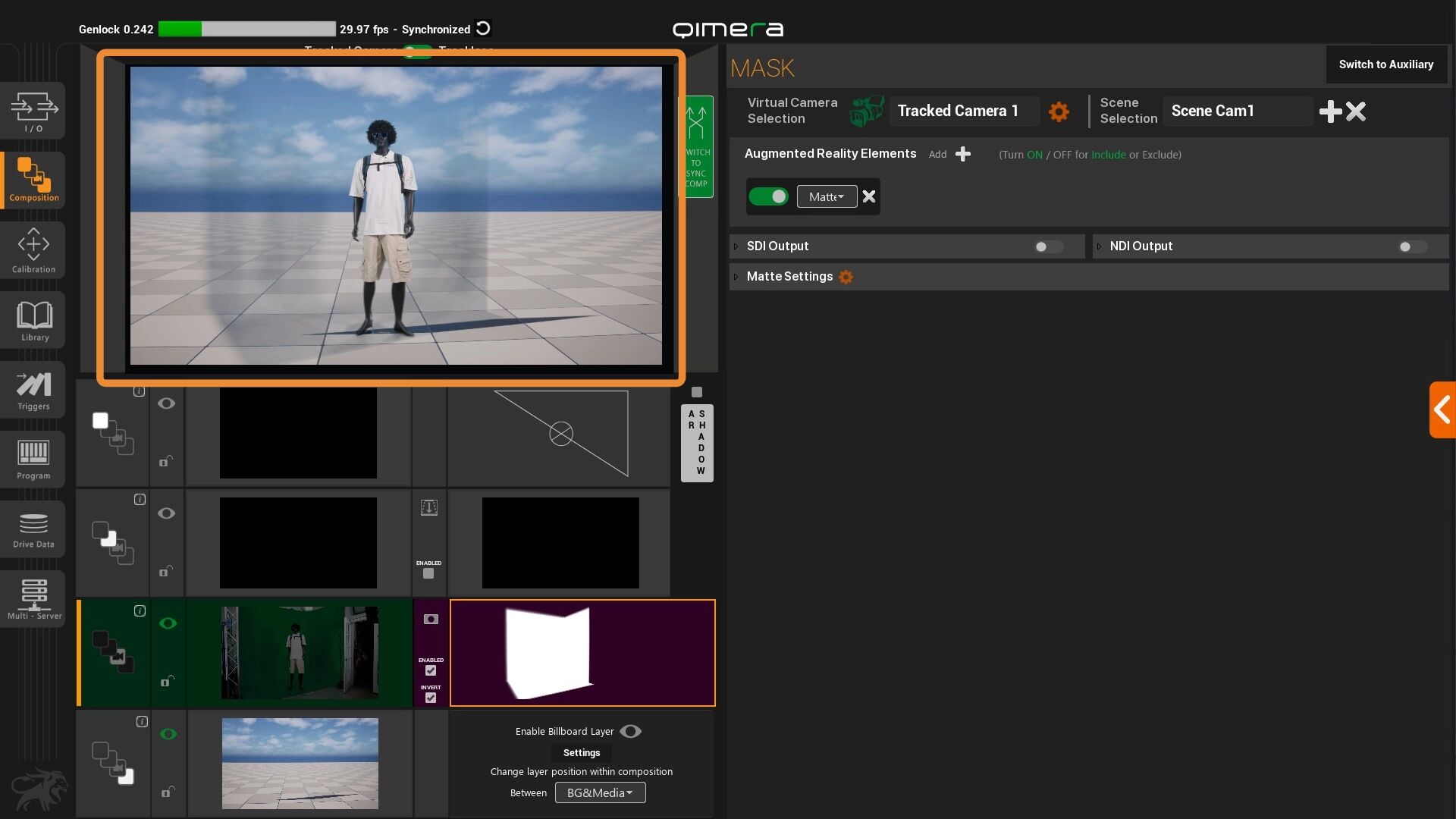The image size is (1456, 819).
Task: Select the white mask shape thumbnail
Action: point(548,652)
